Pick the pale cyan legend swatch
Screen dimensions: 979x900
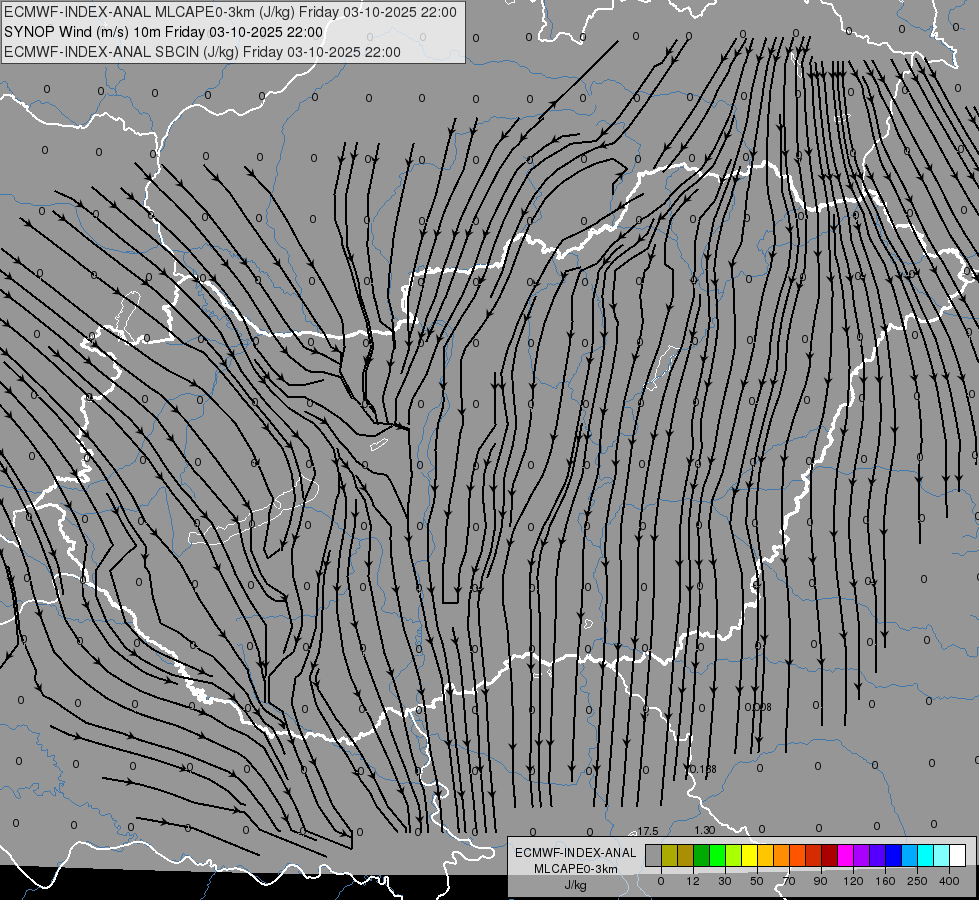tap(942, 856)
